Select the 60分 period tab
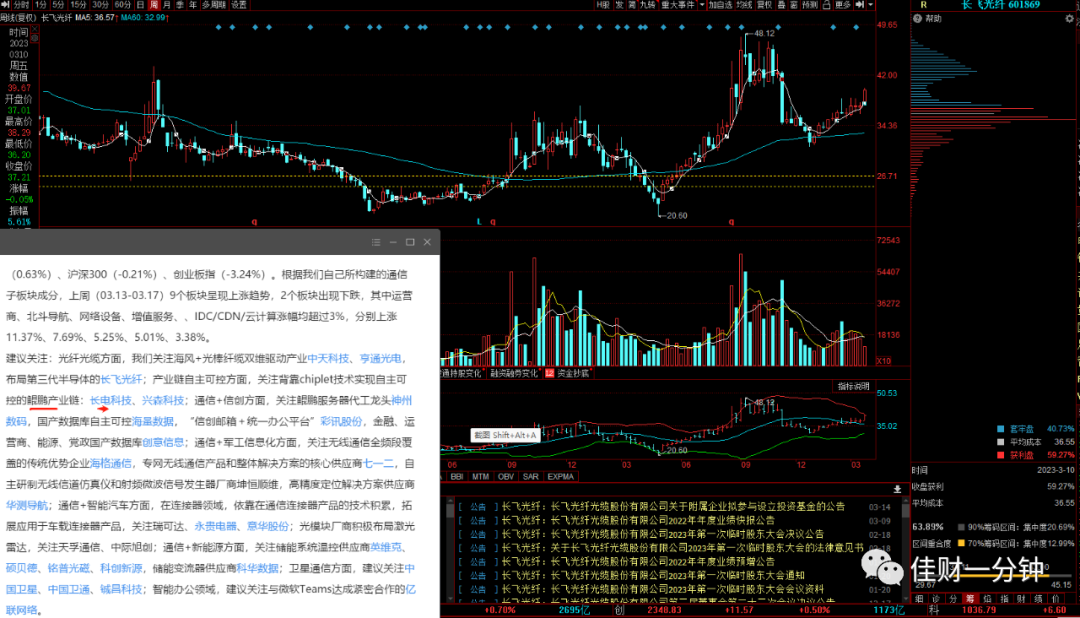The width and height of the screenshot is (1080, 618). 122,4
